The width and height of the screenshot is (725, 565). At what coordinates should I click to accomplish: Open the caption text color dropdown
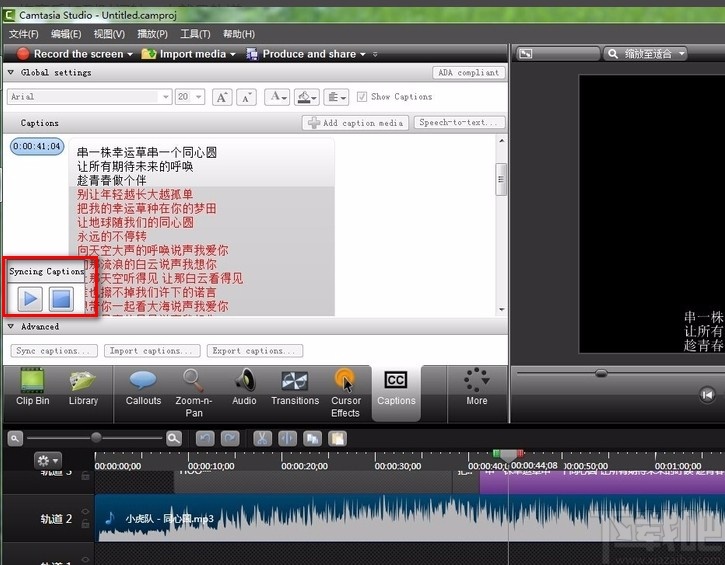point(277,97)
